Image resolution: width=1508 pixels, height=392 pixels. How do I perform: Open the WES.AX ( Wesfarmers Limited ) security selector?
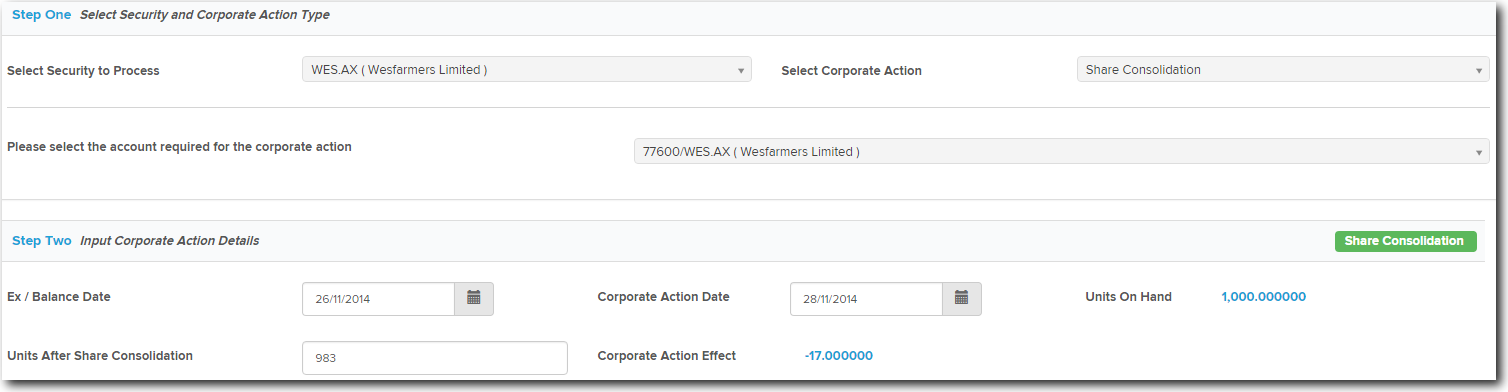[526, 70]
